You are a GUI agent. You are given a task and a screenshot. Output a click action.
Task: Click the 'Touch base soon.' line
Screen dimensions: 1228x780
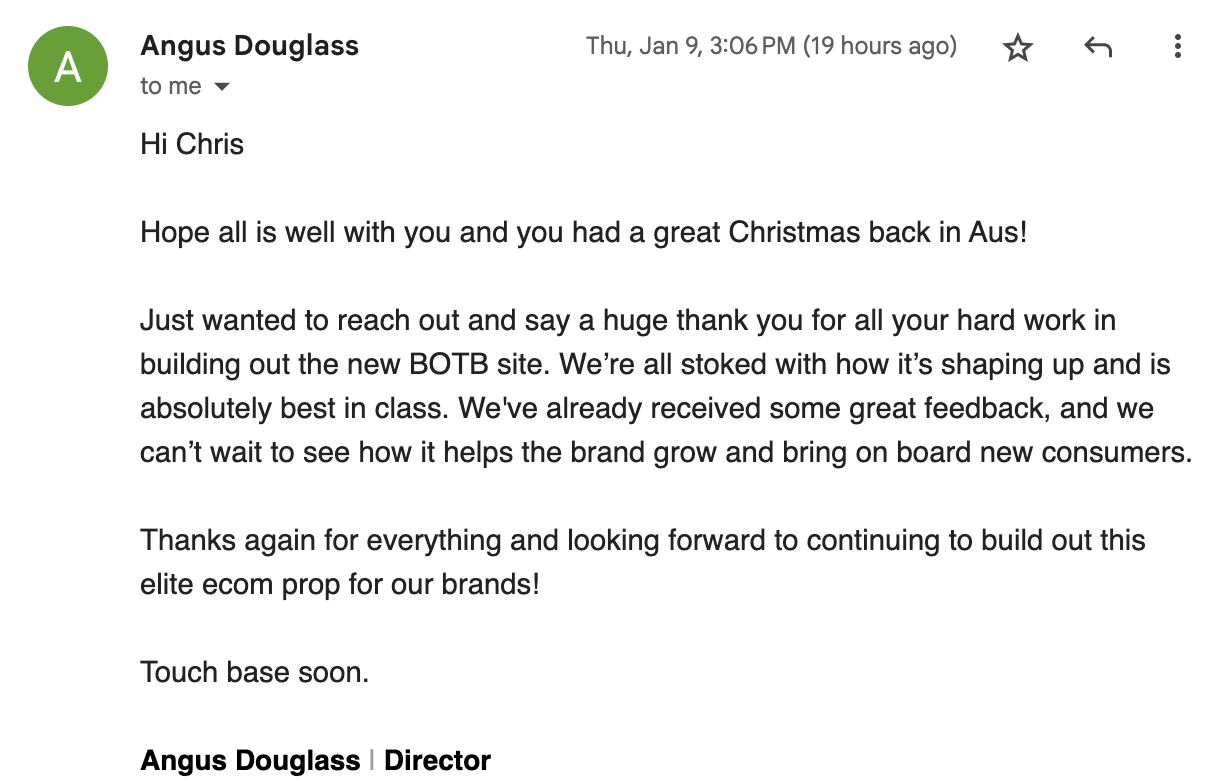click(255, 672)
